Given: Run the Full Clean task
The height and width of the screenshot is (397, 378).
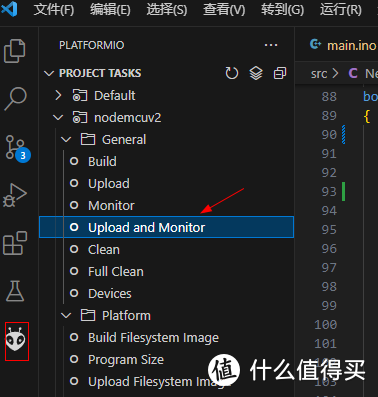Looking at the screenshot, I should point(167,271).
